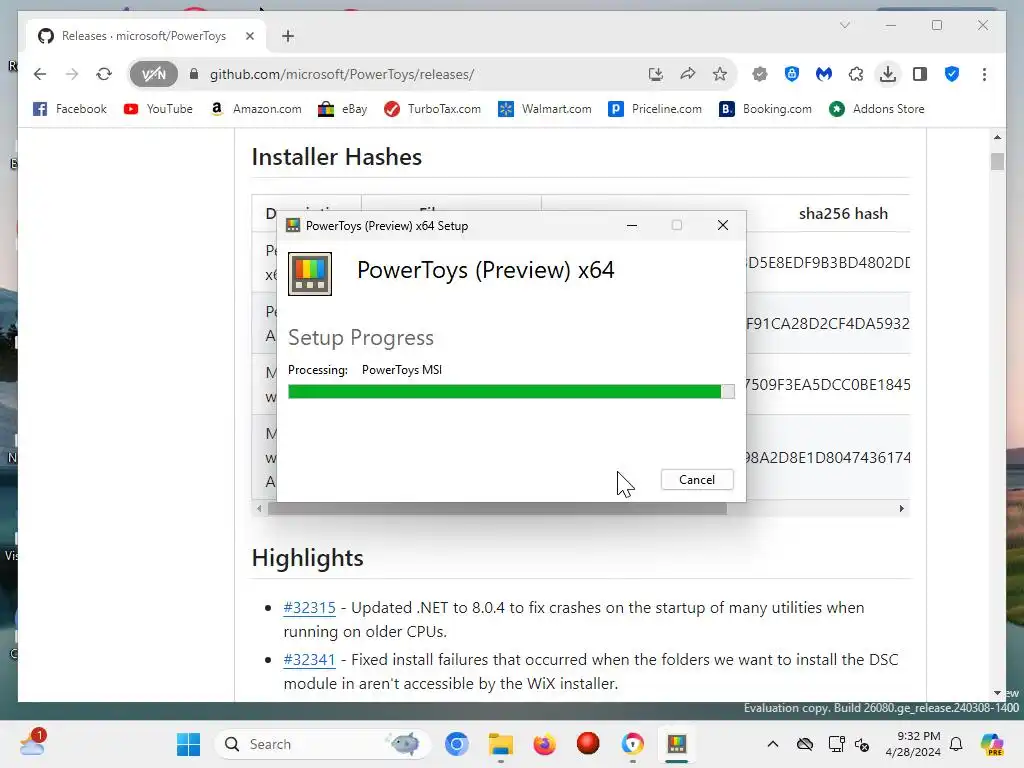The width and height of the screenshot is (1024, 768).
Task: Open the Extensions puzzle menu
Action: (x=856, y=74)
